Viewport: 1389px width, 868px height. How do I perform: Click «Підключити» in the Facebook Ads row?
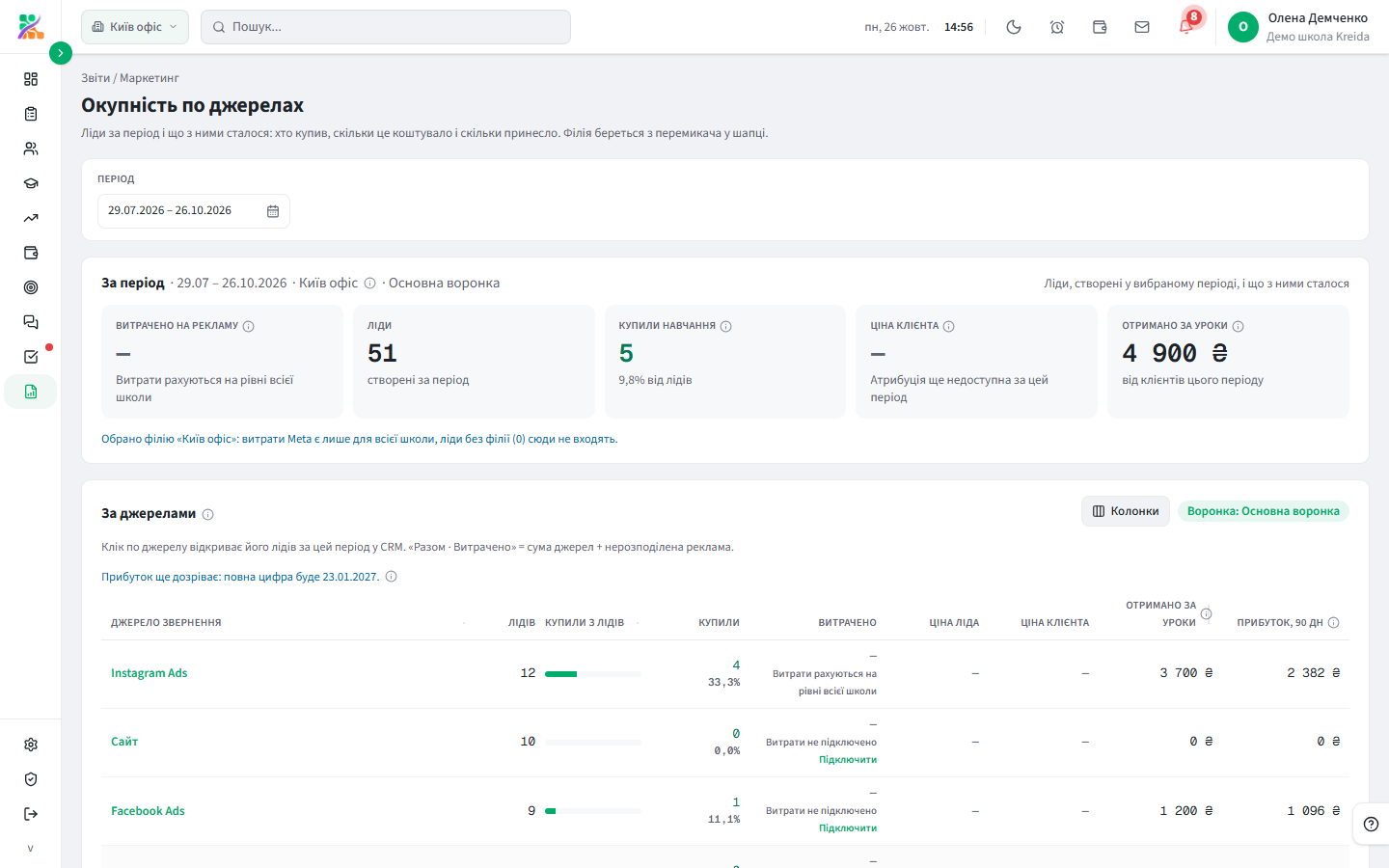click(848, 828)
